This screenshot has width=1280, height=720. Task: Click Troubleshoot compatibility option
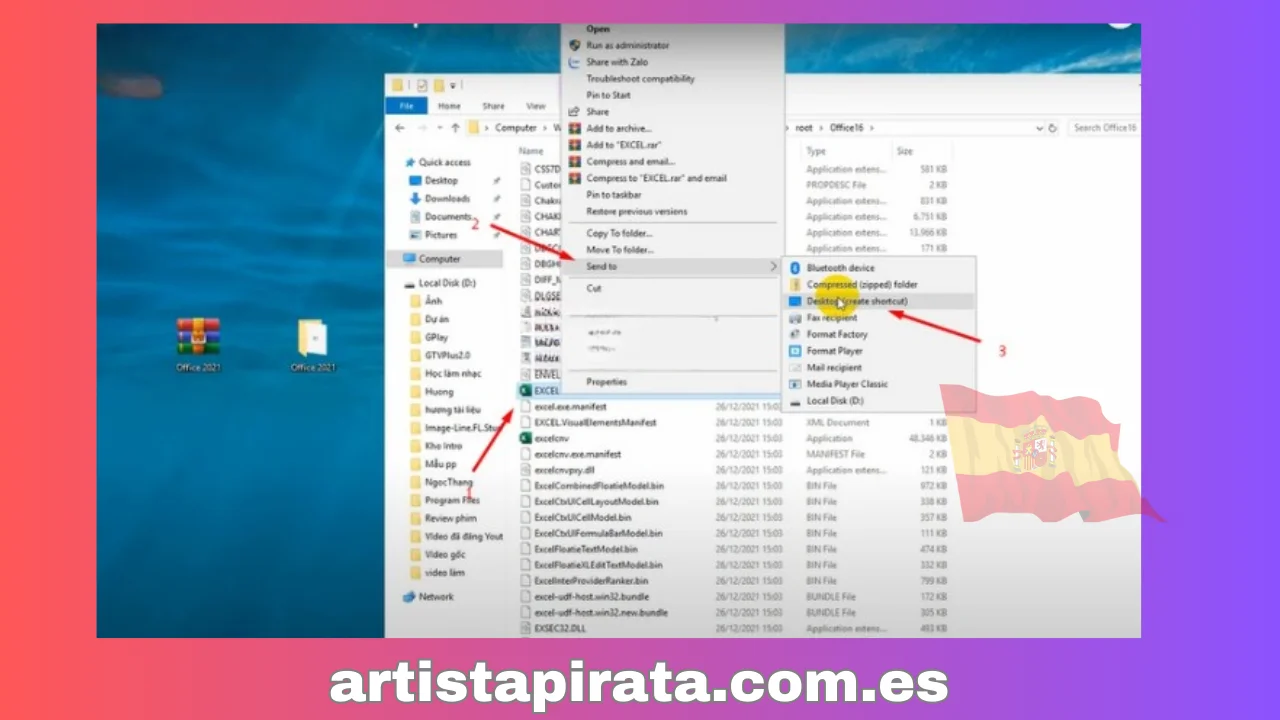click(x=640, y=78)
